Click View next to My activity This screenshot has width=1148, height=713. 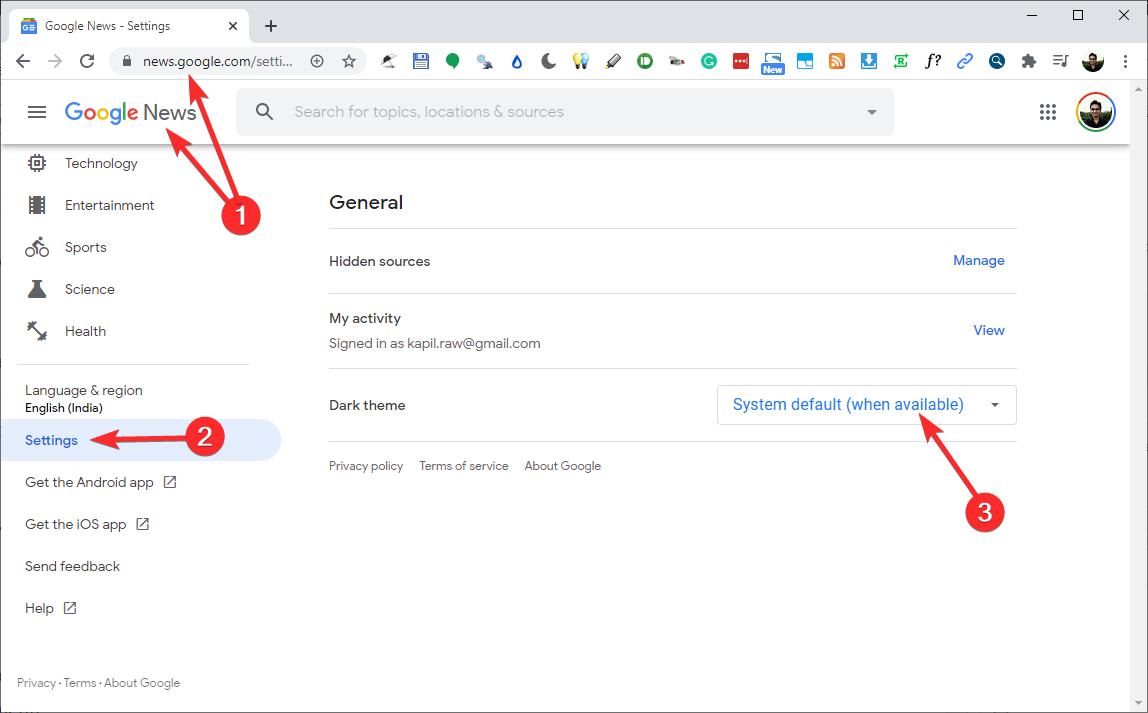click(x=988, y=330)
